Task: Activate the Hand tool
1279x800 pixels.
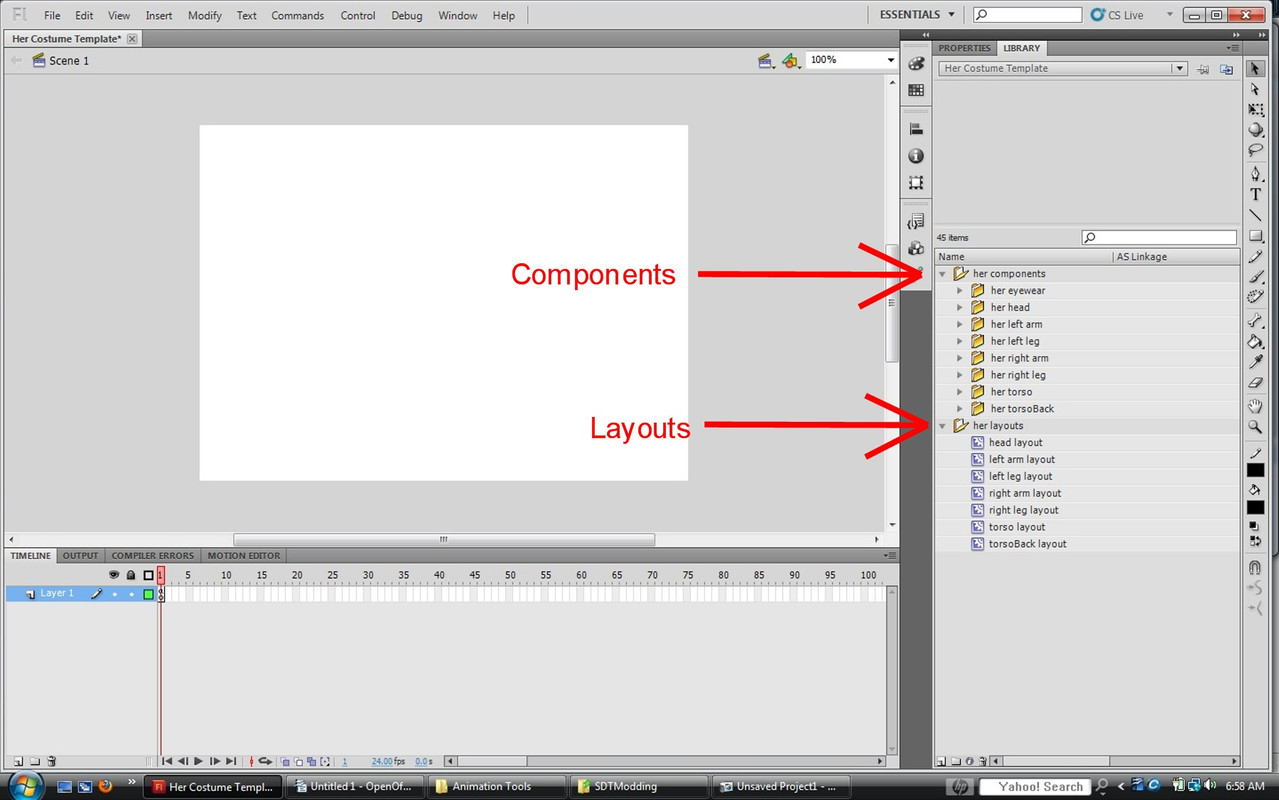Action: [1256, 406]
